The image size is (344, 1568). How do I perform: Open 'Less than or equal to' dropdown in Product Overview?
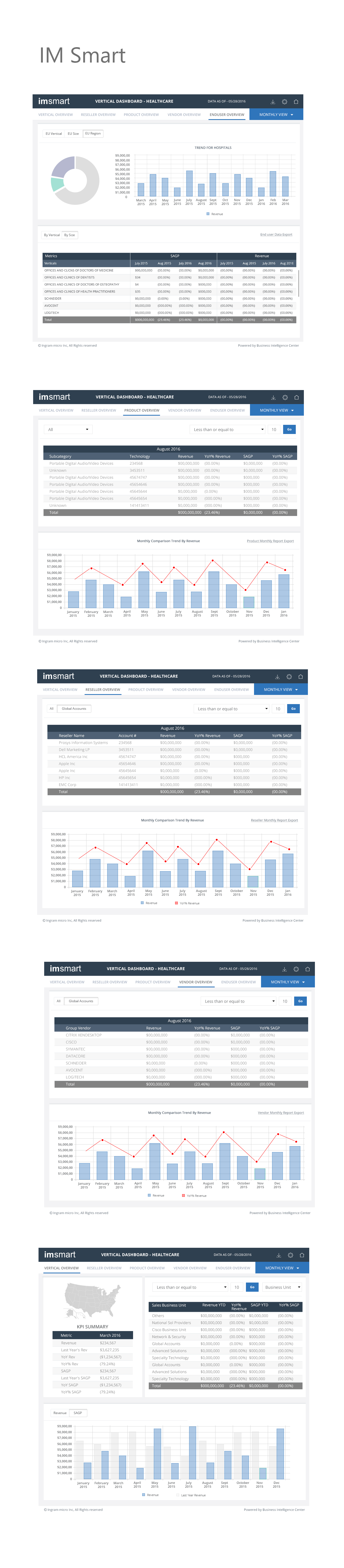point(228,430)
